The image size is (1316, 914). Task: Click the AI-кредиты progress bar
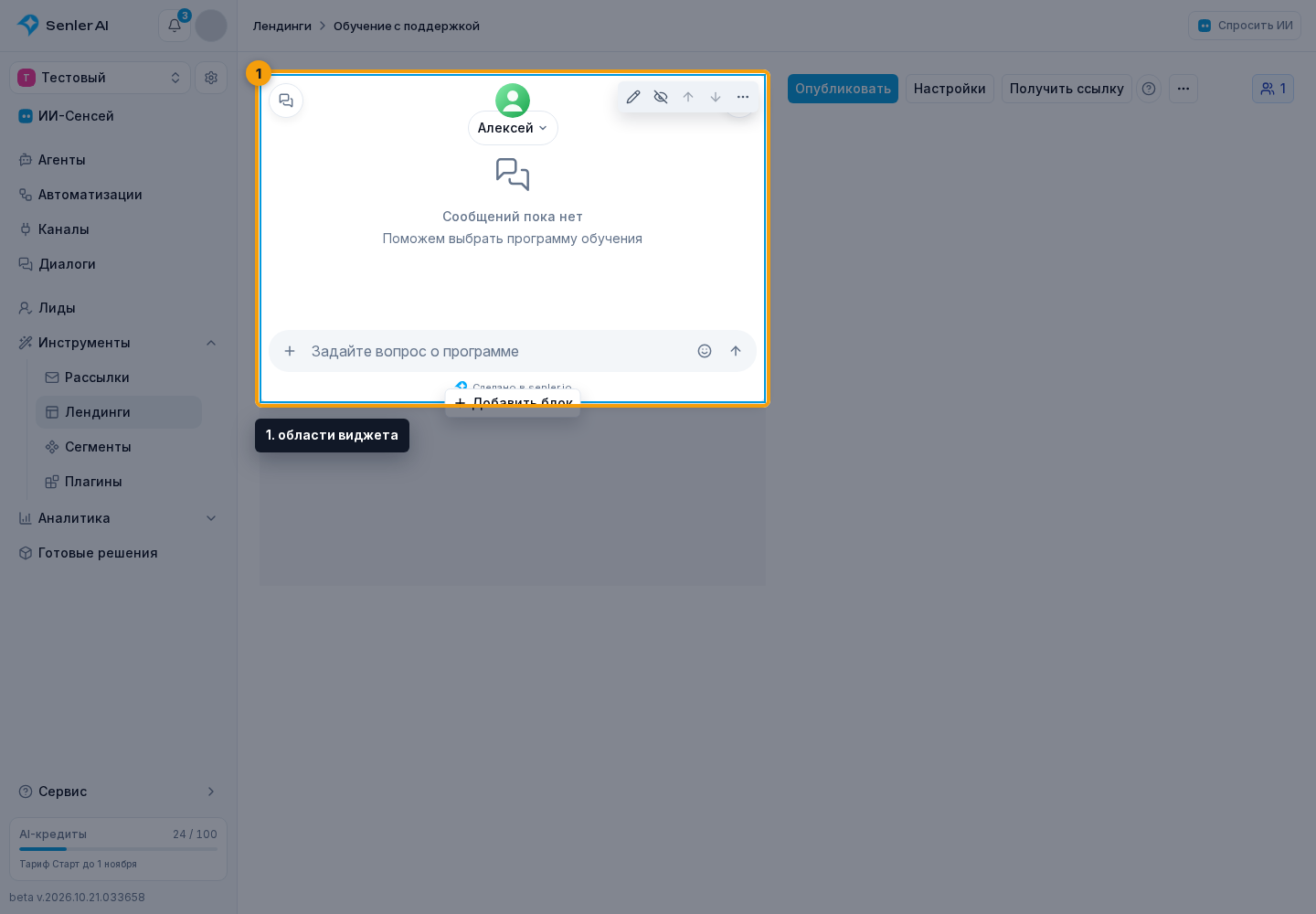pyautogui.click(x=119, y=849)
